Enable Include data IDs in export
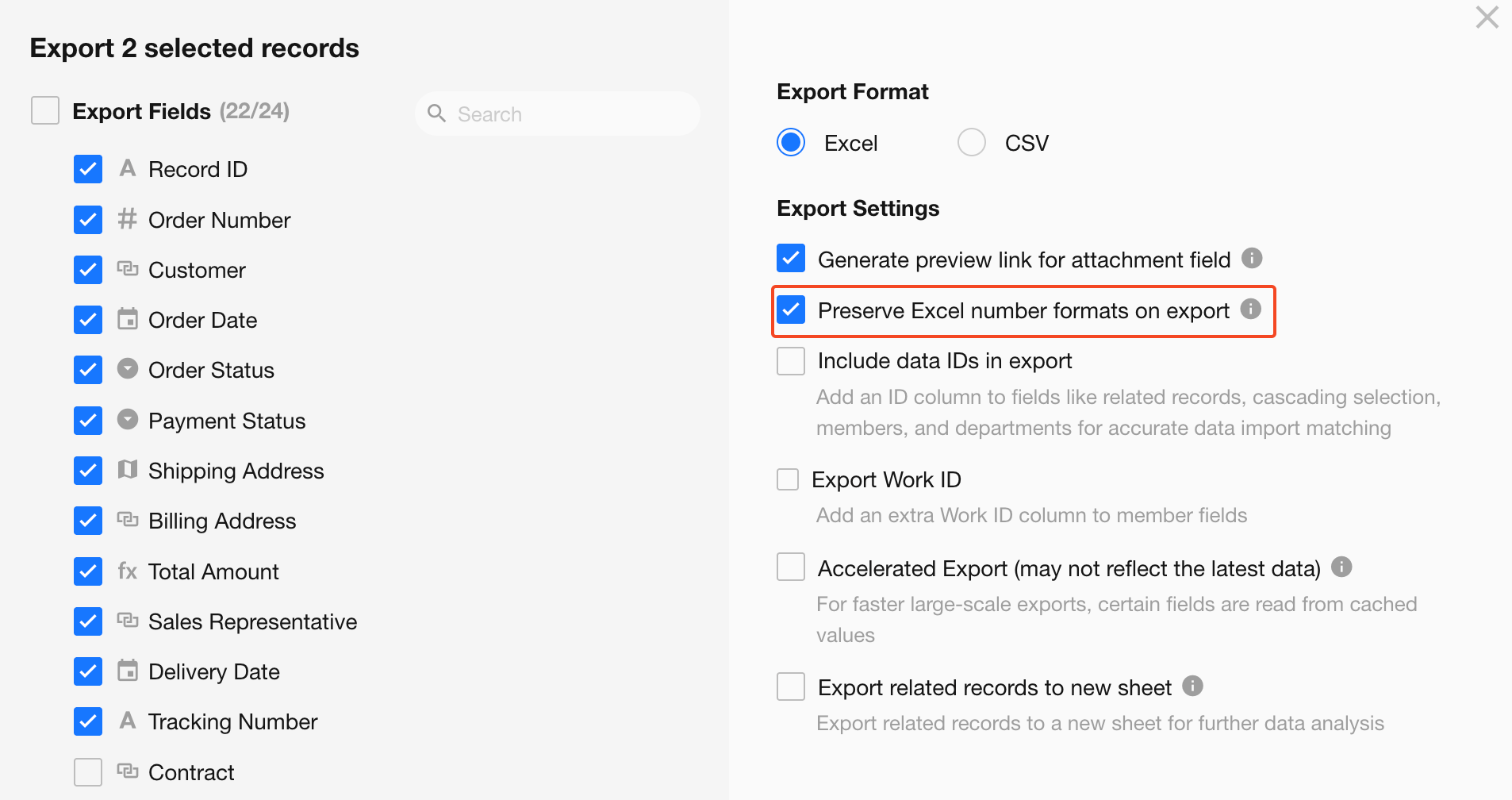Image resolution: width=1512 pixels, height=800 pixels. [791, 361]
